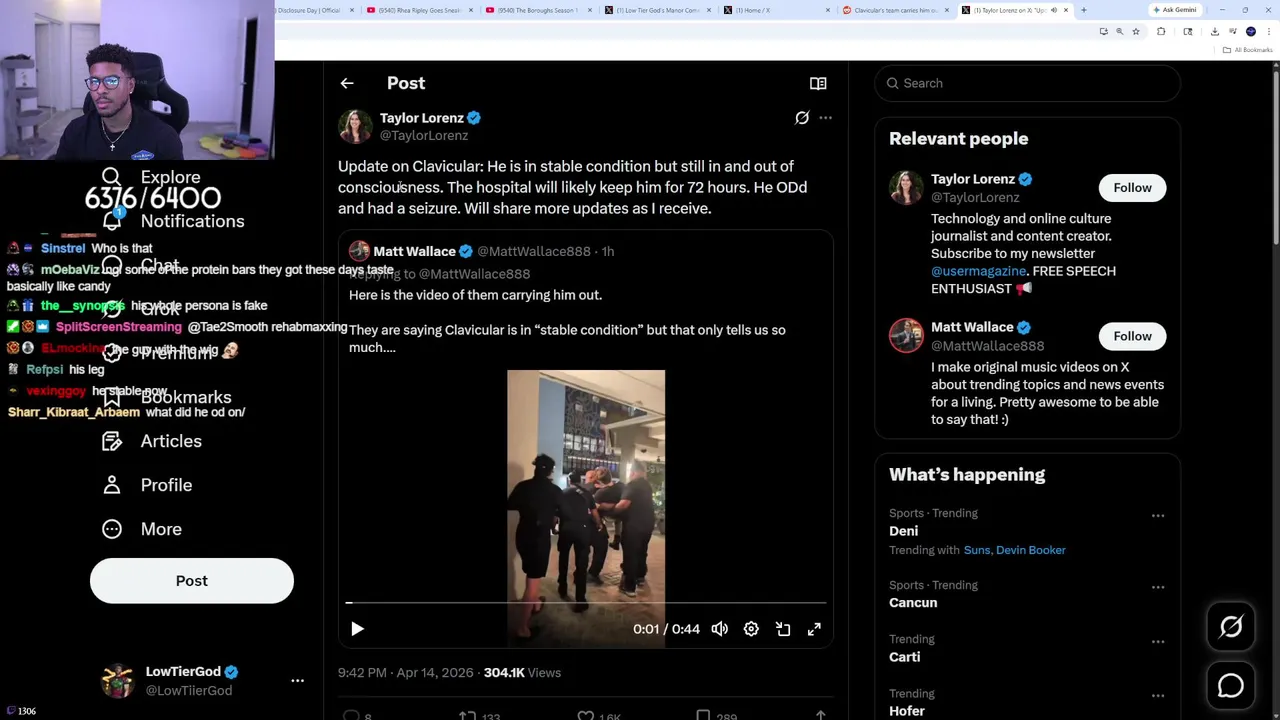Expand the video to fullscreen
1280x720 pixels.
814,629
